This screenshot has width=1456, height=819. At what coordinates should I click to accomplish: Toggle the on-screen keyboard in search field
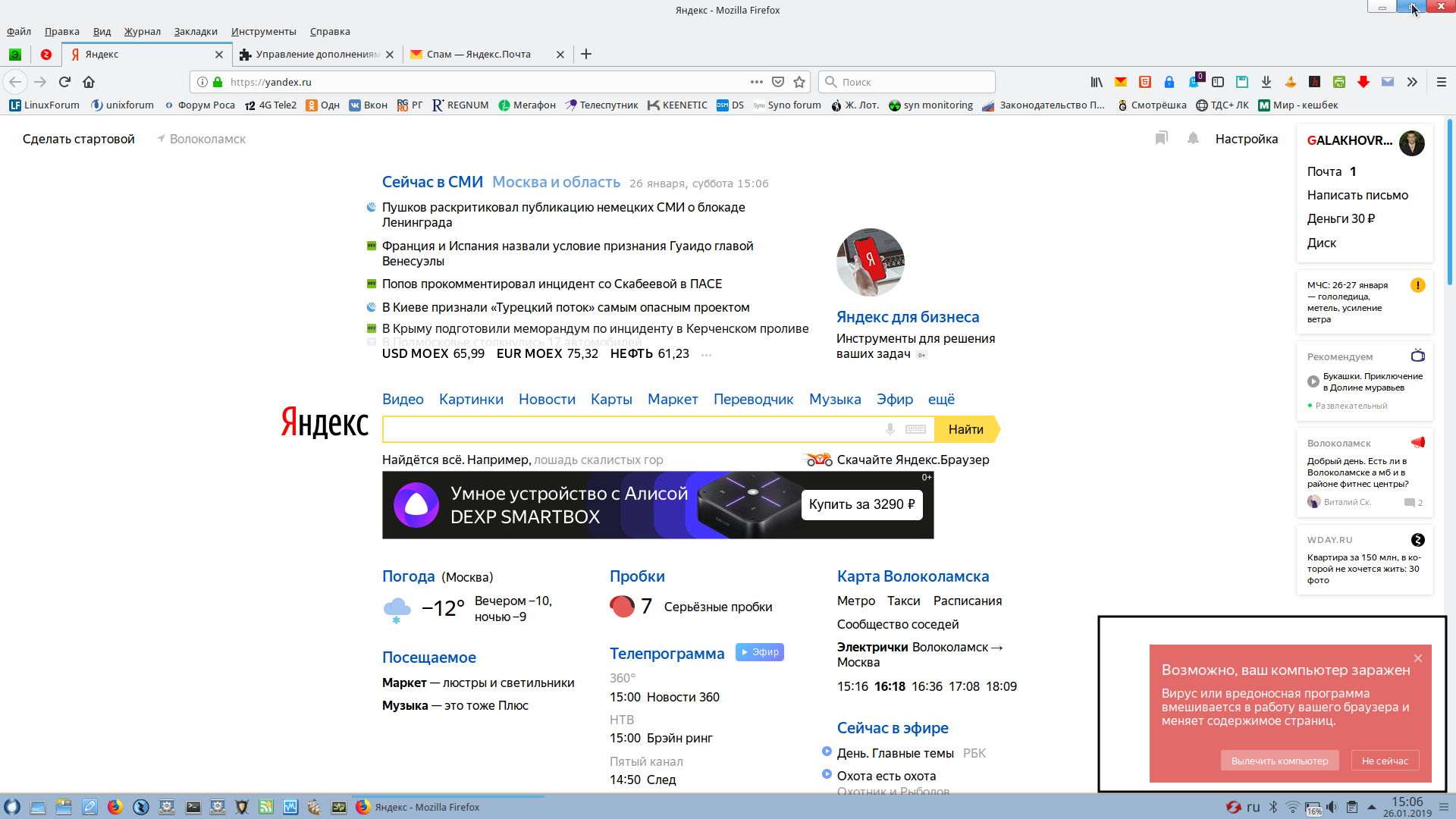(915, 429)
